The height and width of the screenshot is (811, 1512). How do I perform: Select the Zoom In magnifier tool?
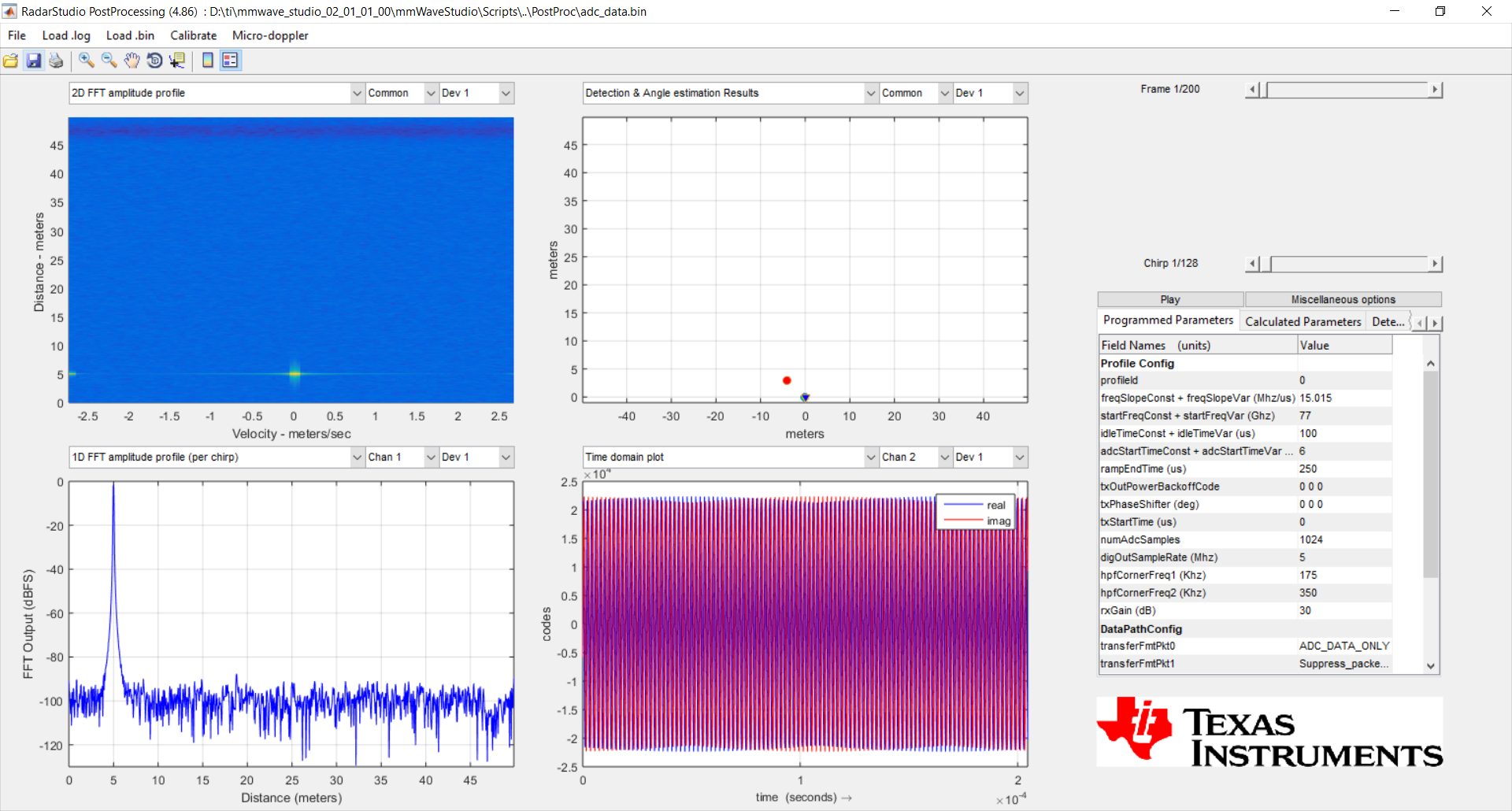[86, 61]
